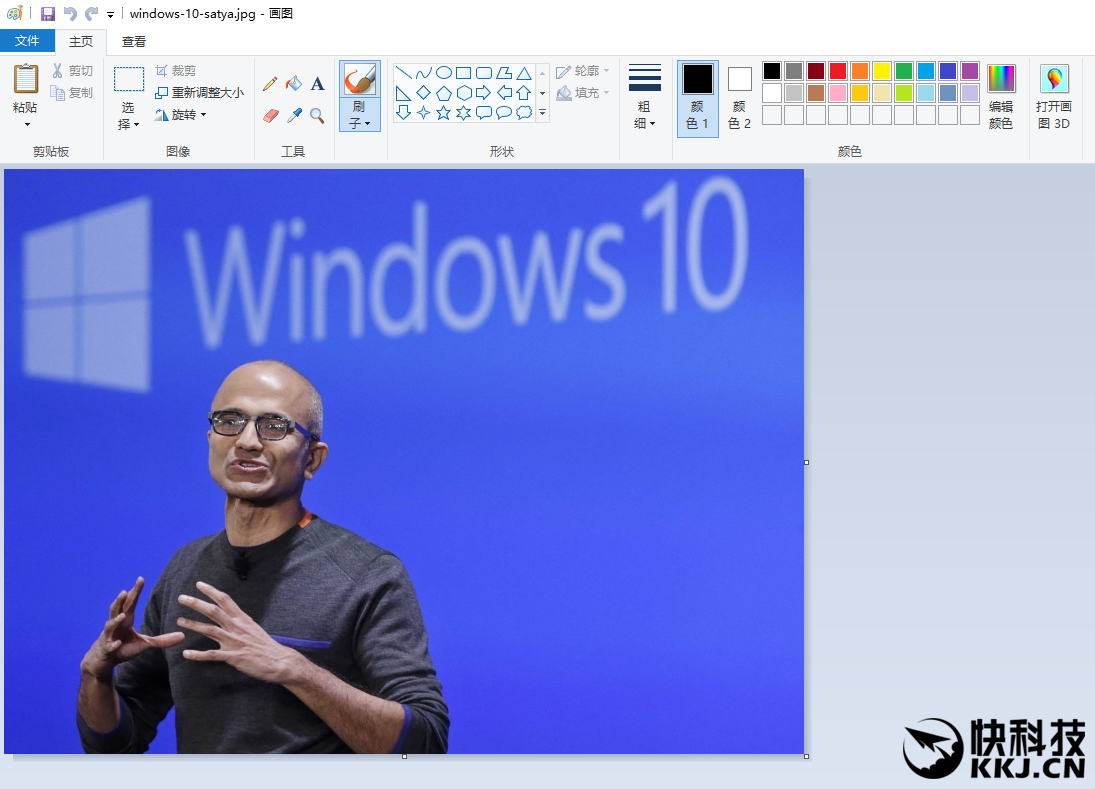Expand the Paste (粘贴) dropdown arrow
The width and height of the screenshot is (1095, 789).
tap(27, 125)
